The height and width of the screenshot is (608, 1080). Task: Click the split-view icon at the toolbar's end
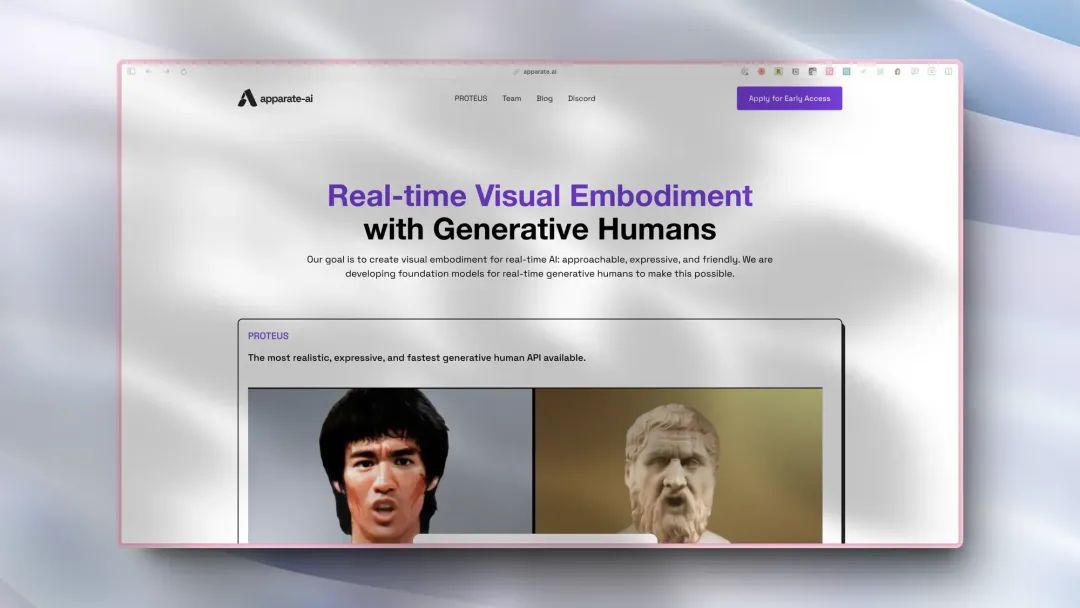coord(948,72)
